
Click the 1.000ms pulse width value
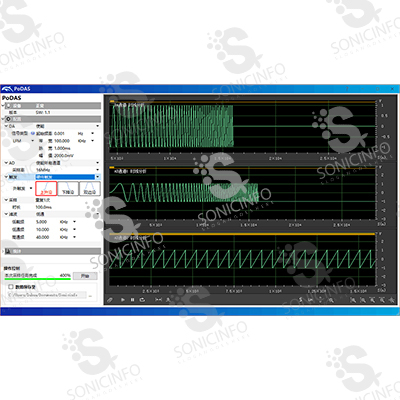click(62, 148)
